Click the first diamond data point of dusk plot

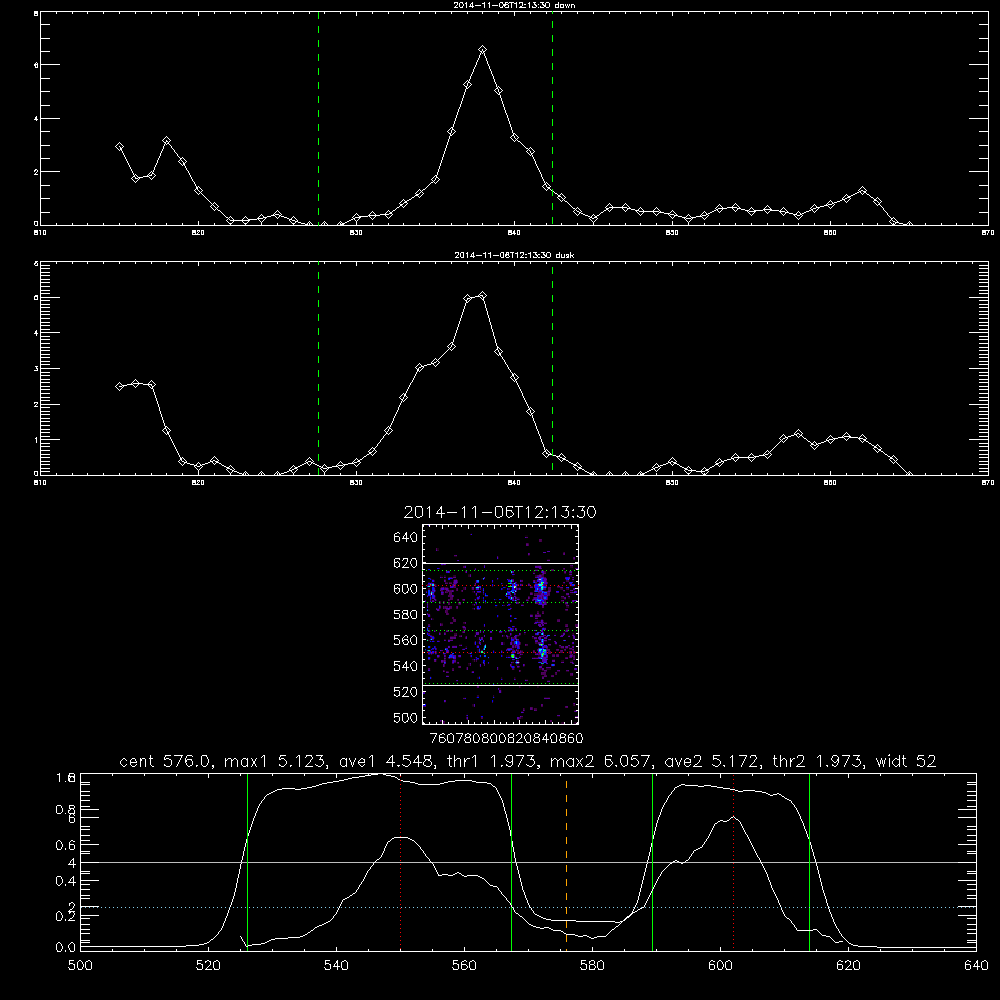(119, 386)
